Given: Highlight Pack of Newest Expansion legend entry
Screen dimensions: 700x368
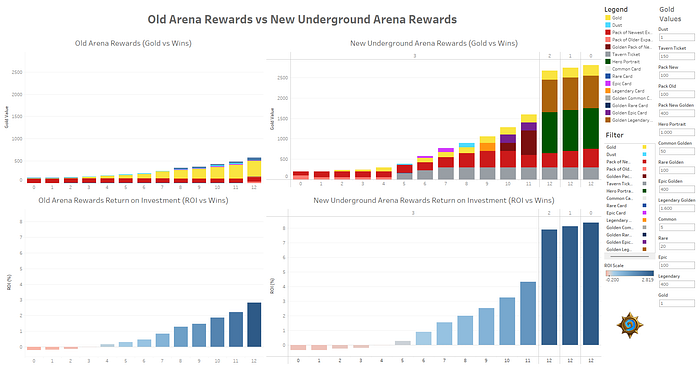Looking at the screenshot, I should [x=629, y=32].
